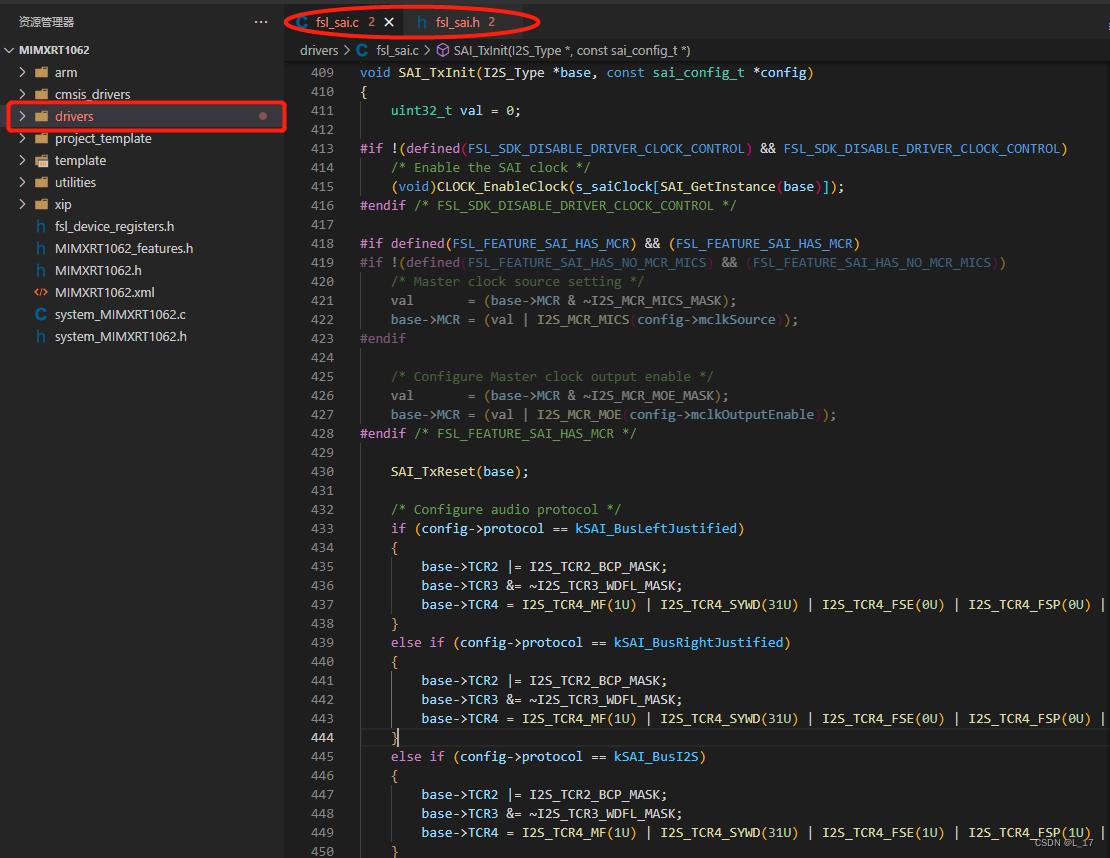1110x858 pixels.
Task: Open system_MIMXRT1062.h header file
Action: click(121, 336)
